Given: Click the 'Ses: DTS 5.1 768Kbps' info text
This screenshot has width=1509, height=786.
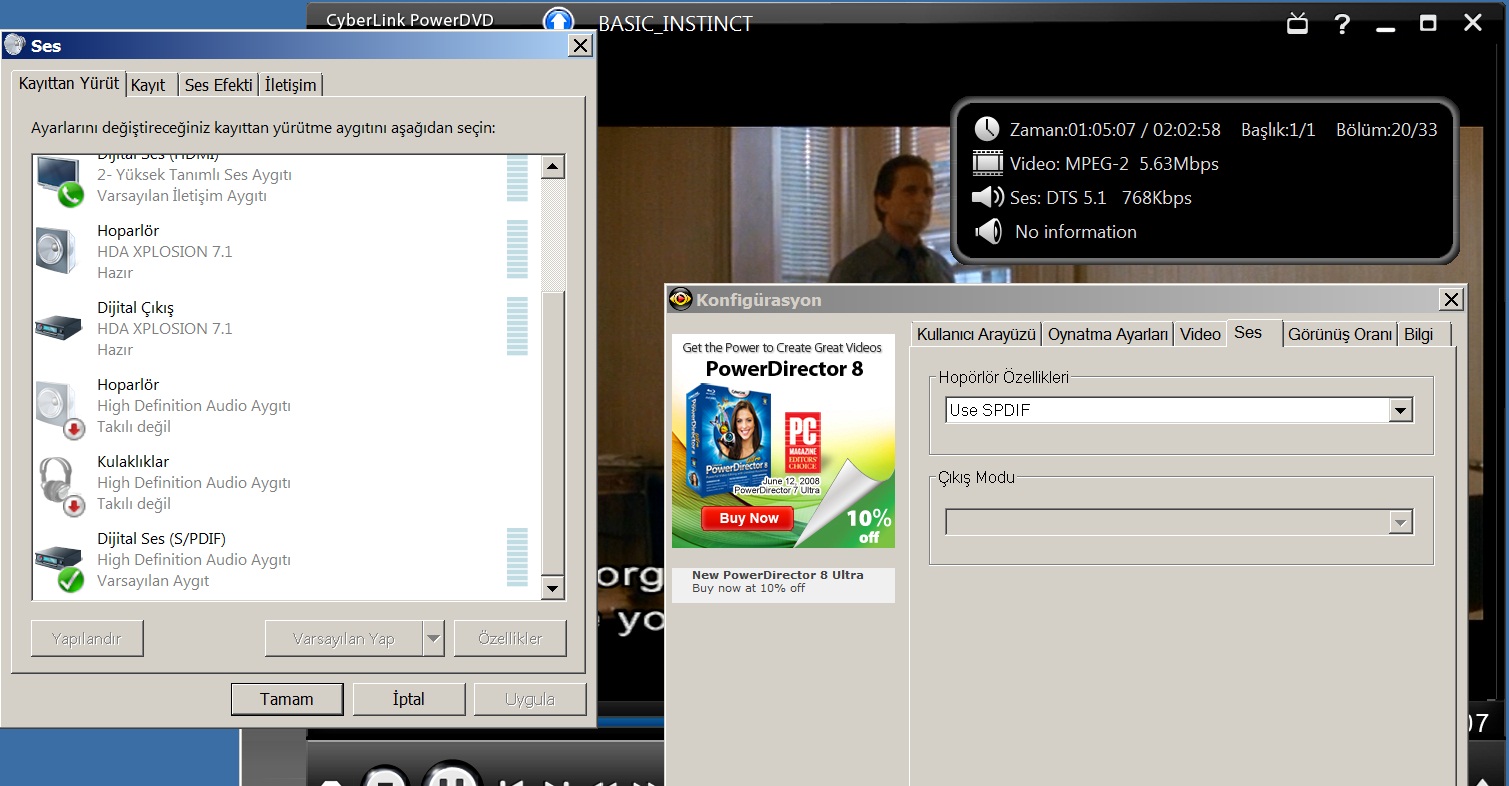Looking at the screenshot, I should coord(1101,198).
